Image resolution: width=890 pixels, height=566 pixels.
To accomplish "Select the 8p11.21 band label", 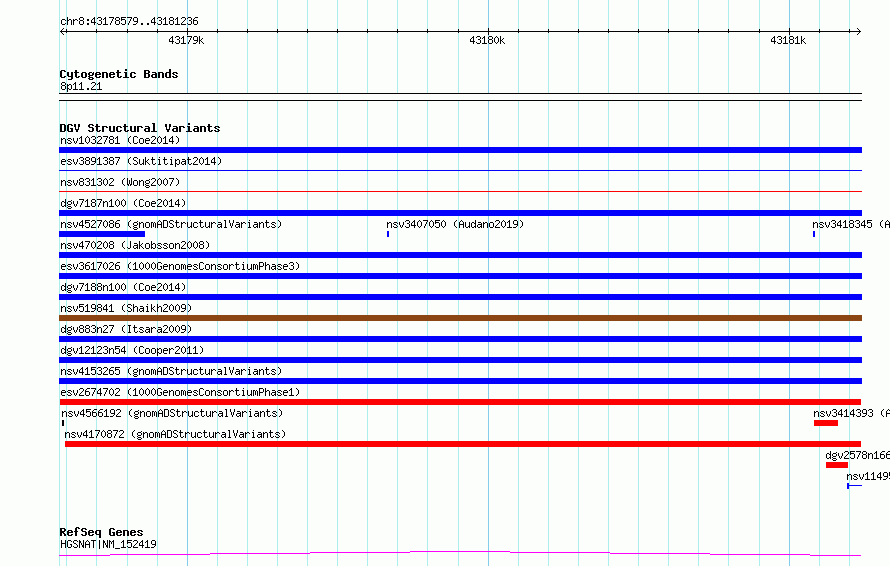I will coord(81,86).
